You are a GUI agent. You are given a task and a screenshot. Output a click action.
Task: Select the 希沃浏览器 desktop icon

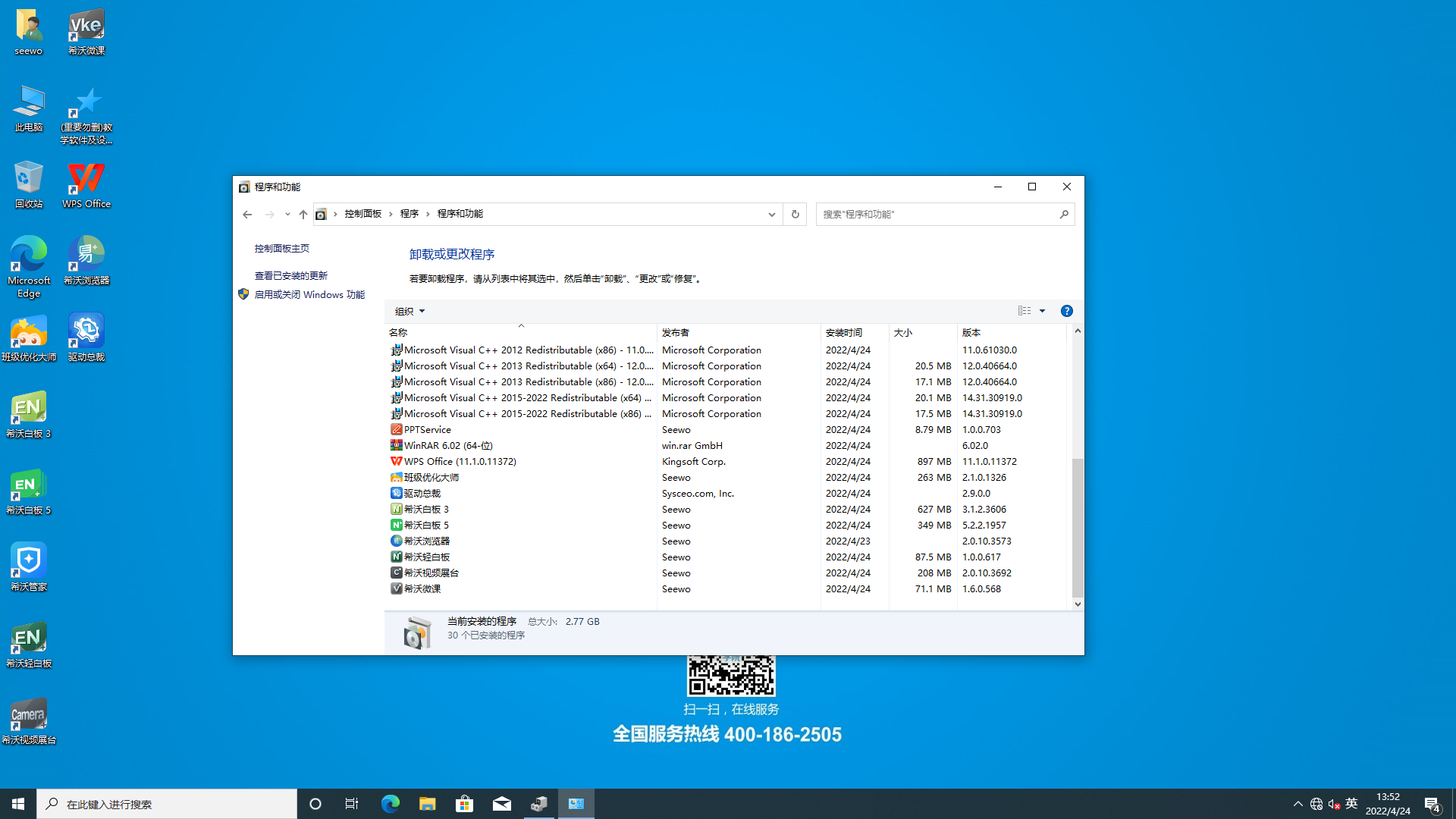point(86,262)
